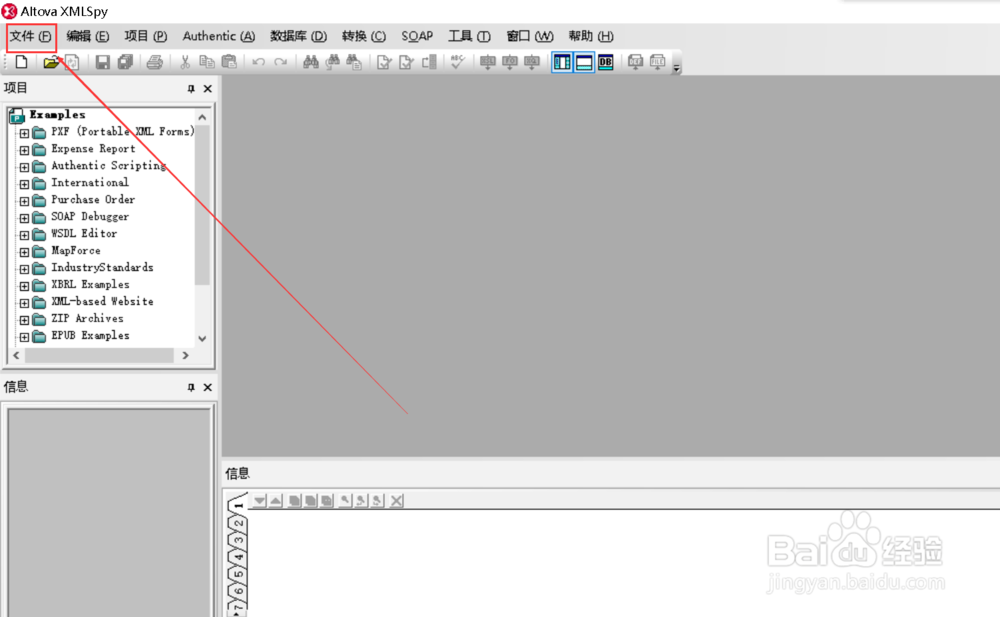Click the DTD/schema assign icon
1000x617 pixels.
pyautogui.click(x=635, y=62)
